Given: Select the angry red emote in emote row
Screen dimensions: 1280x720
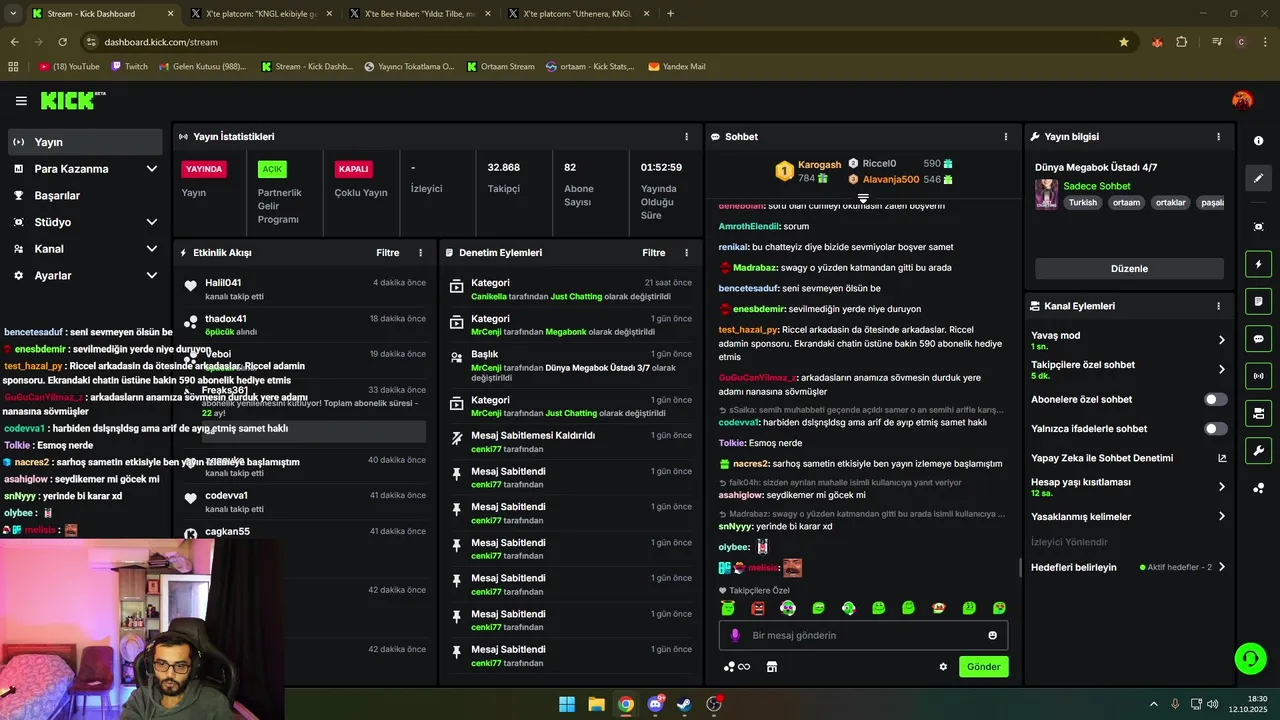Looking at the screenshot, I should pyautogui.click(x=758, y=608).
